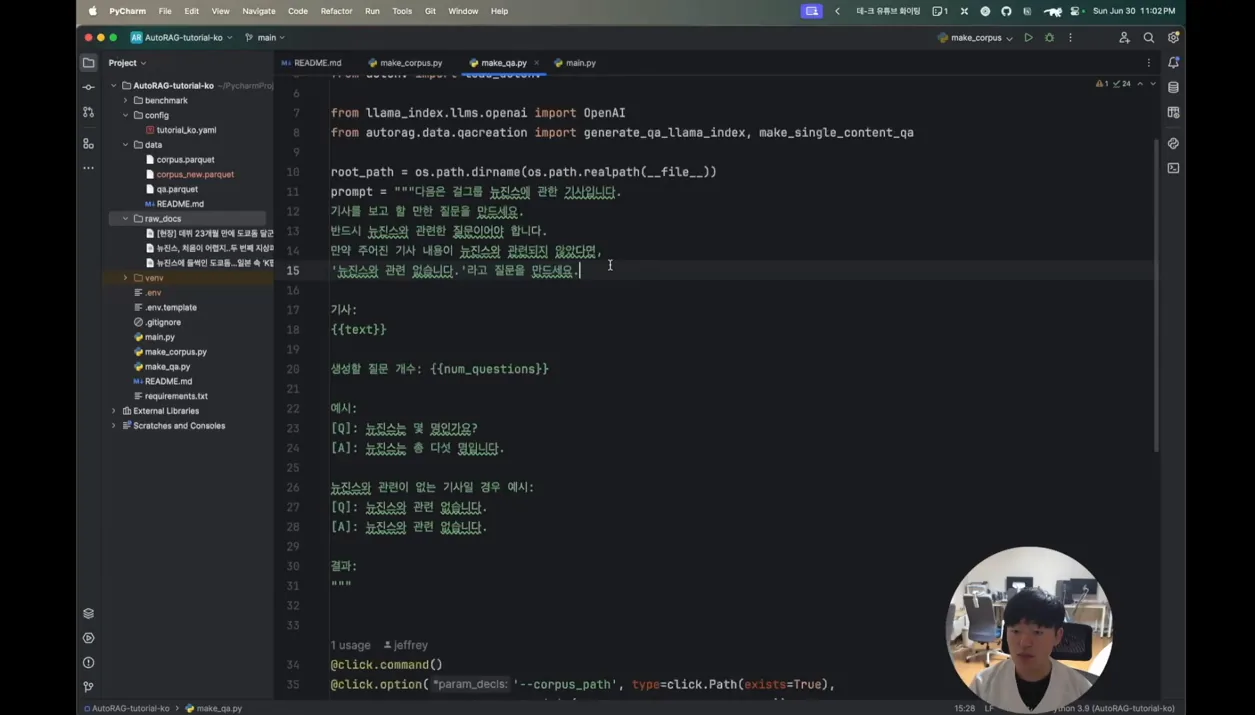Click the jeffrey author inlay hint

pyautogui.click(x=406, y=645)
